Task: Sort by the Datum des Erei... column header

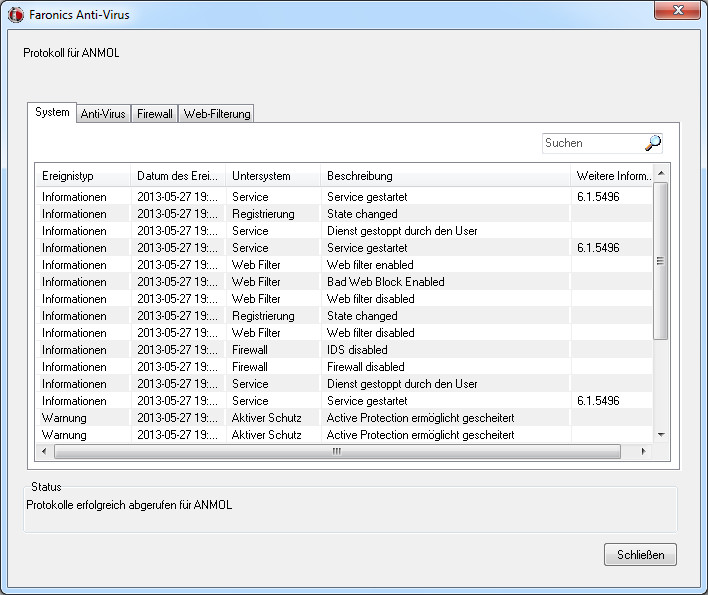Action: (x=178, y=176)
